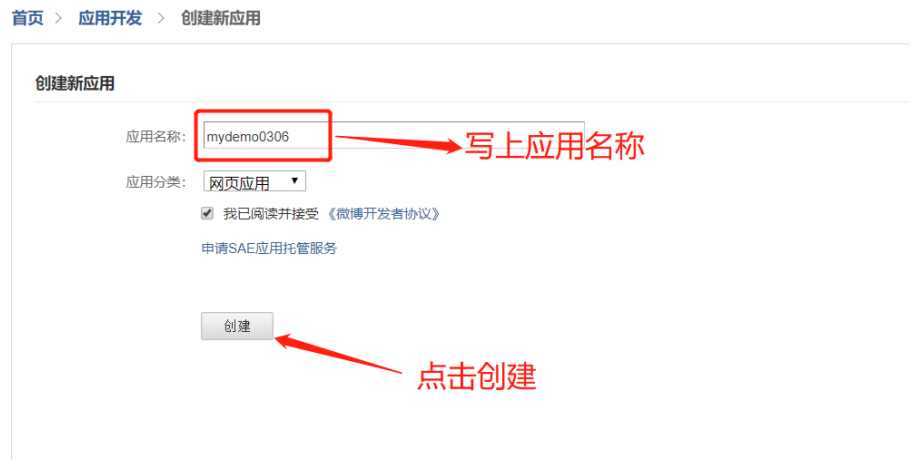
Task: Go to 首页 in the breadcrumb
Action: click(28, 18)
